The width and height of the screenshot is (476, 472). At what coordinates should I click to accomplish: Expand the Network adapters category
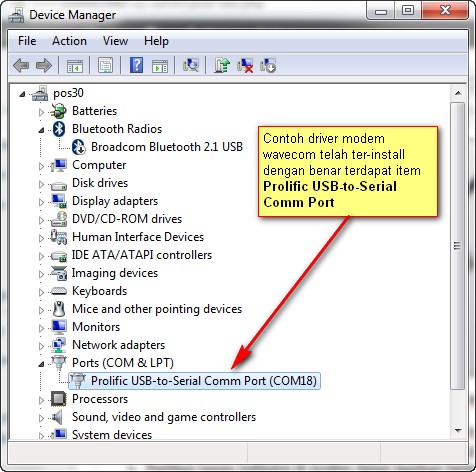coord(41,346)
